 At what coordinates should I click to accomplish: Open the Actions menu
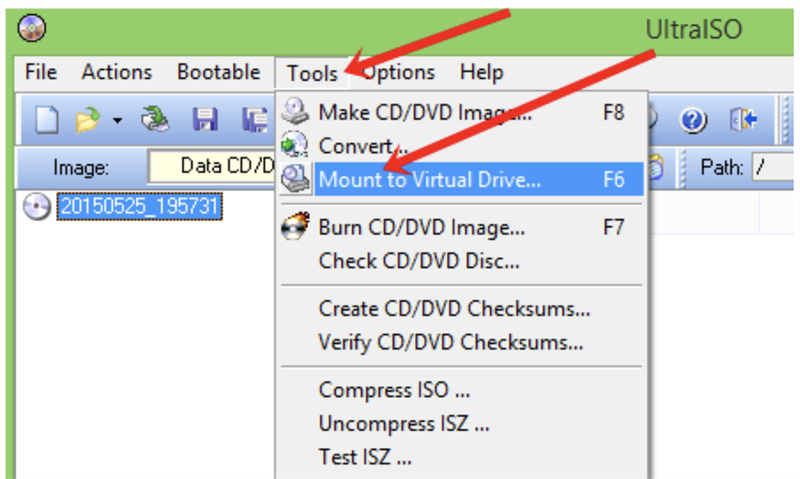[x=116, y=73]
